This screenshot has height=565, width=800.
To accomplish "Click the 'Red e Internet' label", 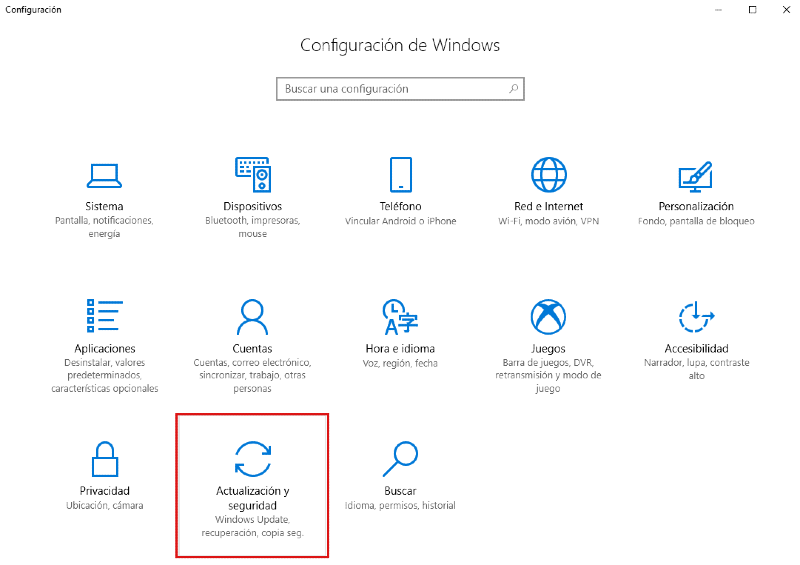I will 548,206.
